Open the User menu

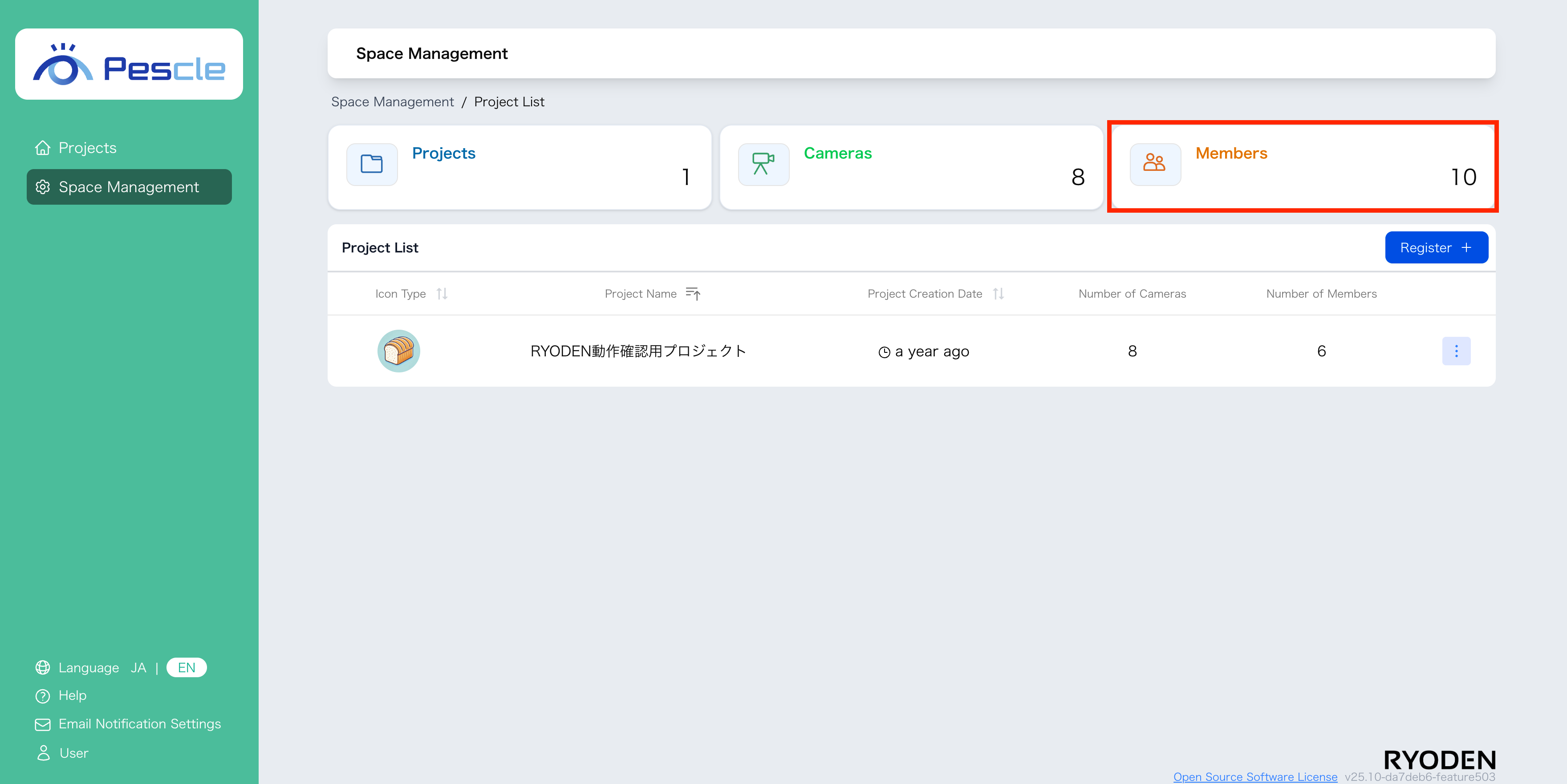click(x=73, y=753)
